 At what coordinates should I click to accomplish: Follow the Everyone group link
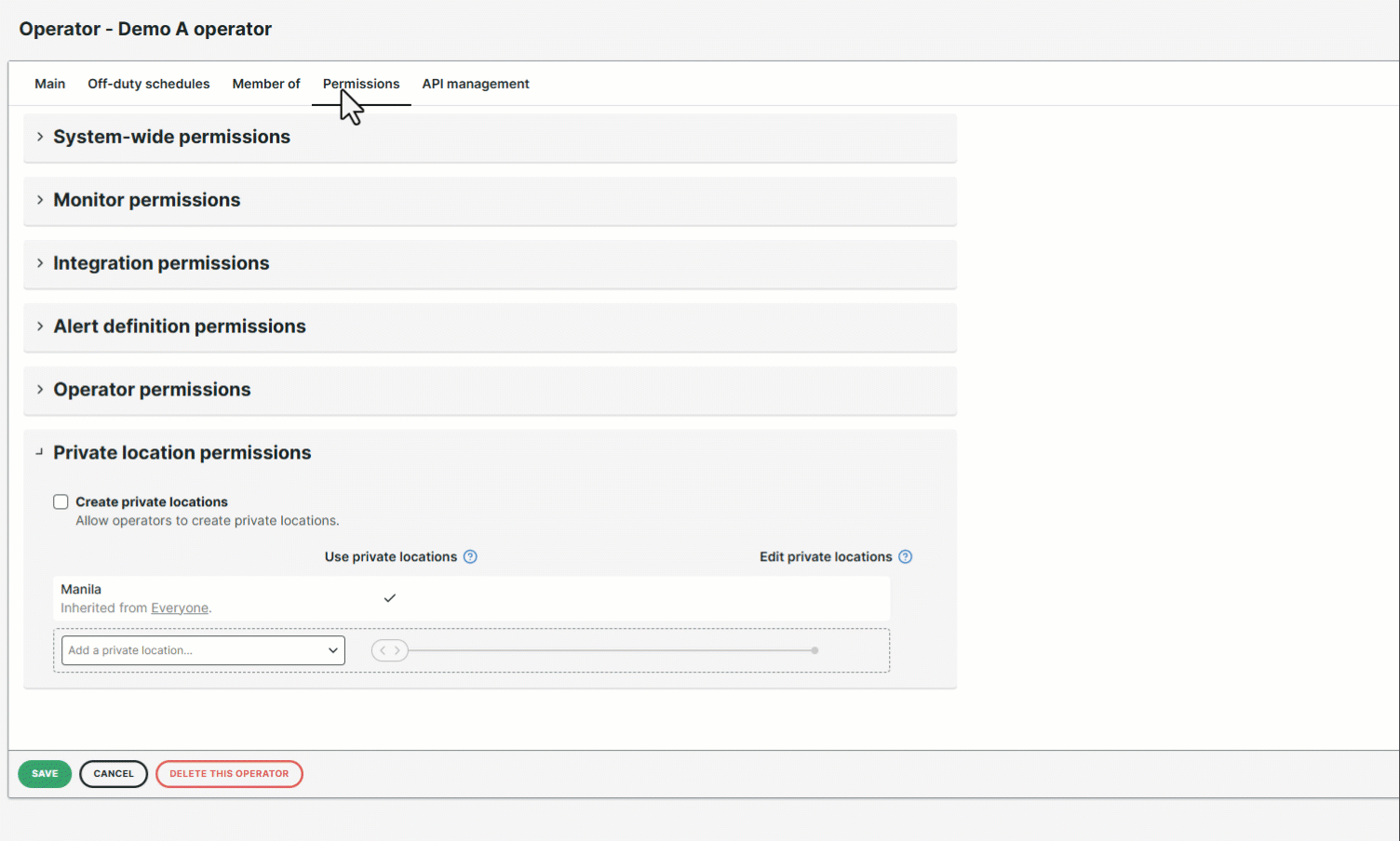180,608
